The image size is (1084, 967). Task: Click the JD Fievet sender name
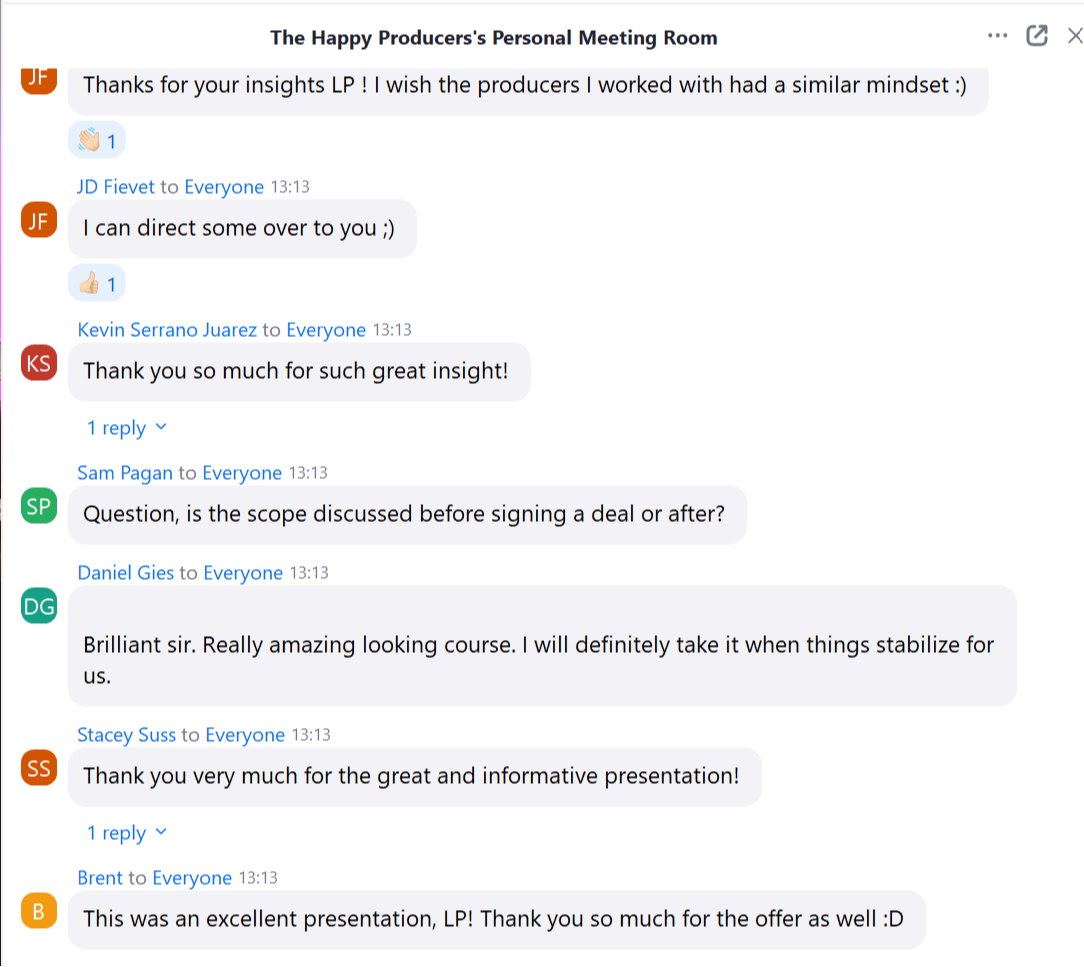(x=116, y=187)
